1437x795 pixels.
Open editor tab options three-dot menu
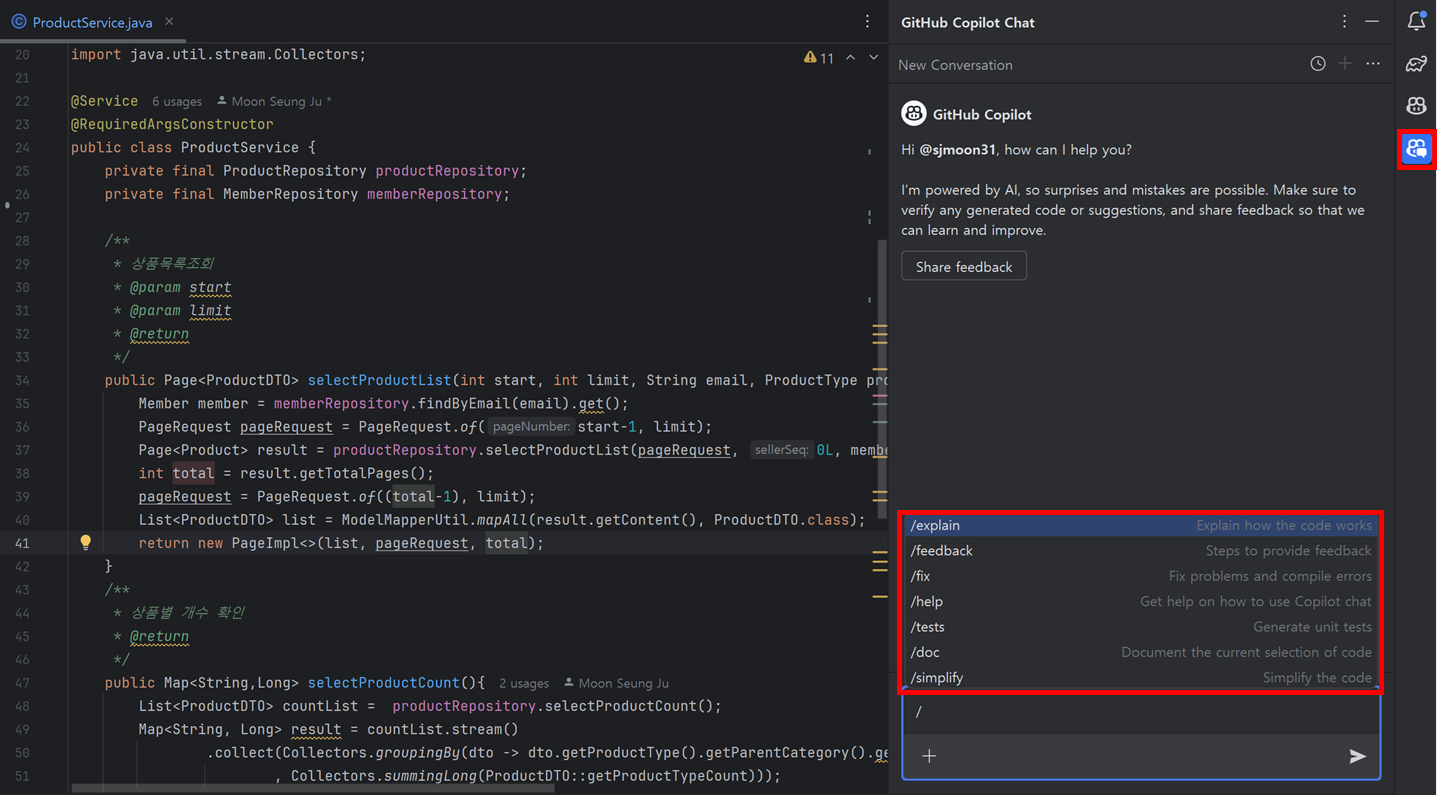(x=867, y=21)
